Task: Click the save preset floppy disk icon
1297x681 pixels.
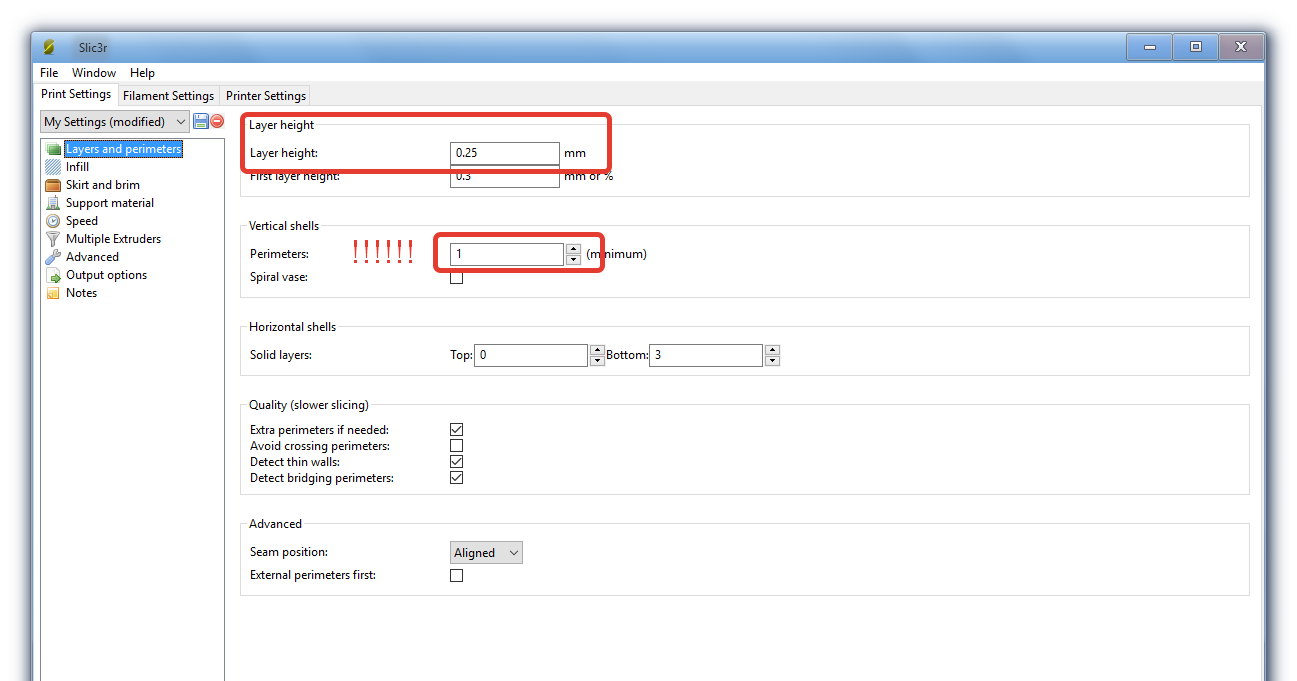Action: click(201, 121)
